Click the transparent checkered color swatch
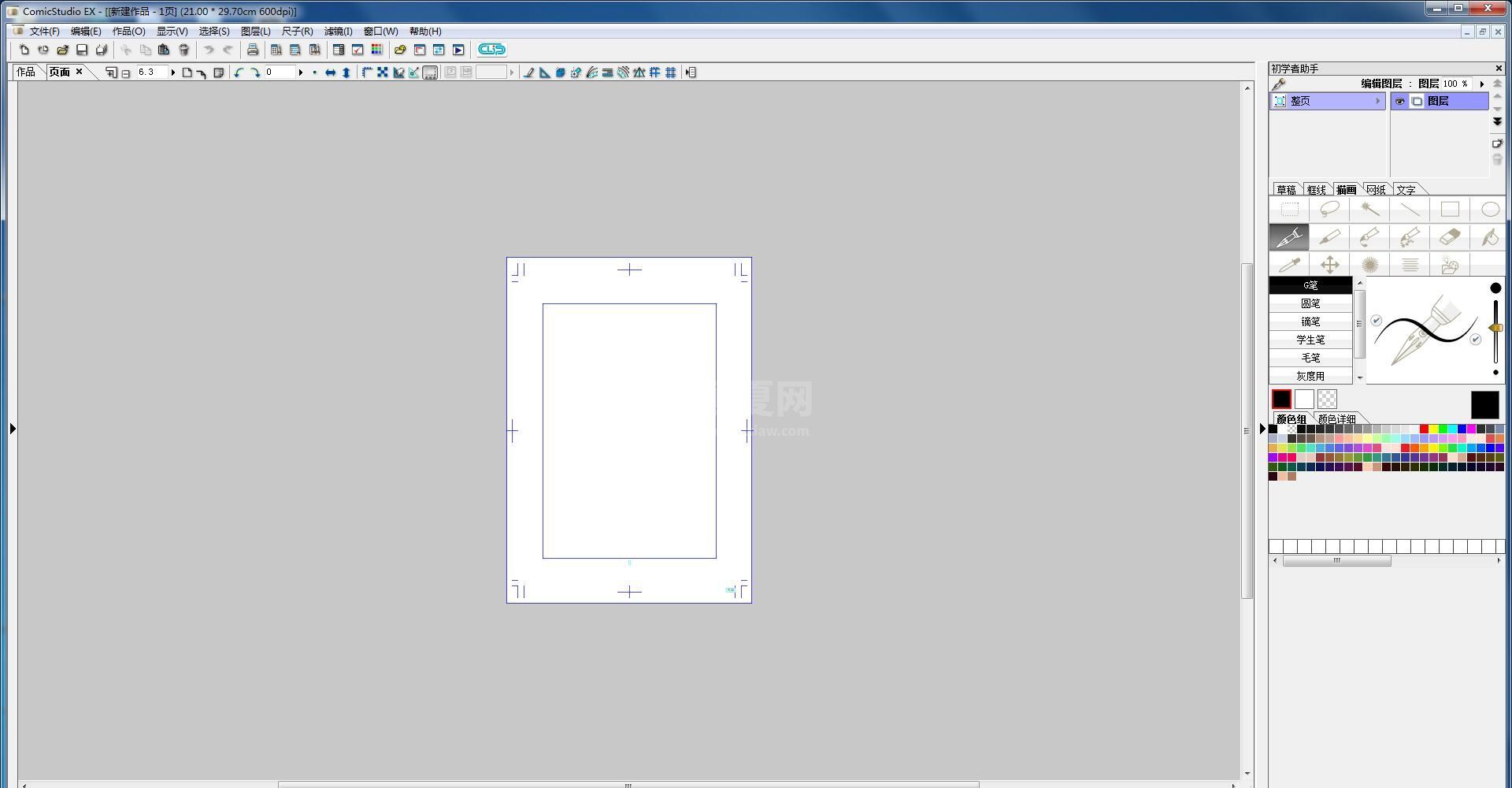The height and width of the screenshot is (788, 1512). (1327, 400)
